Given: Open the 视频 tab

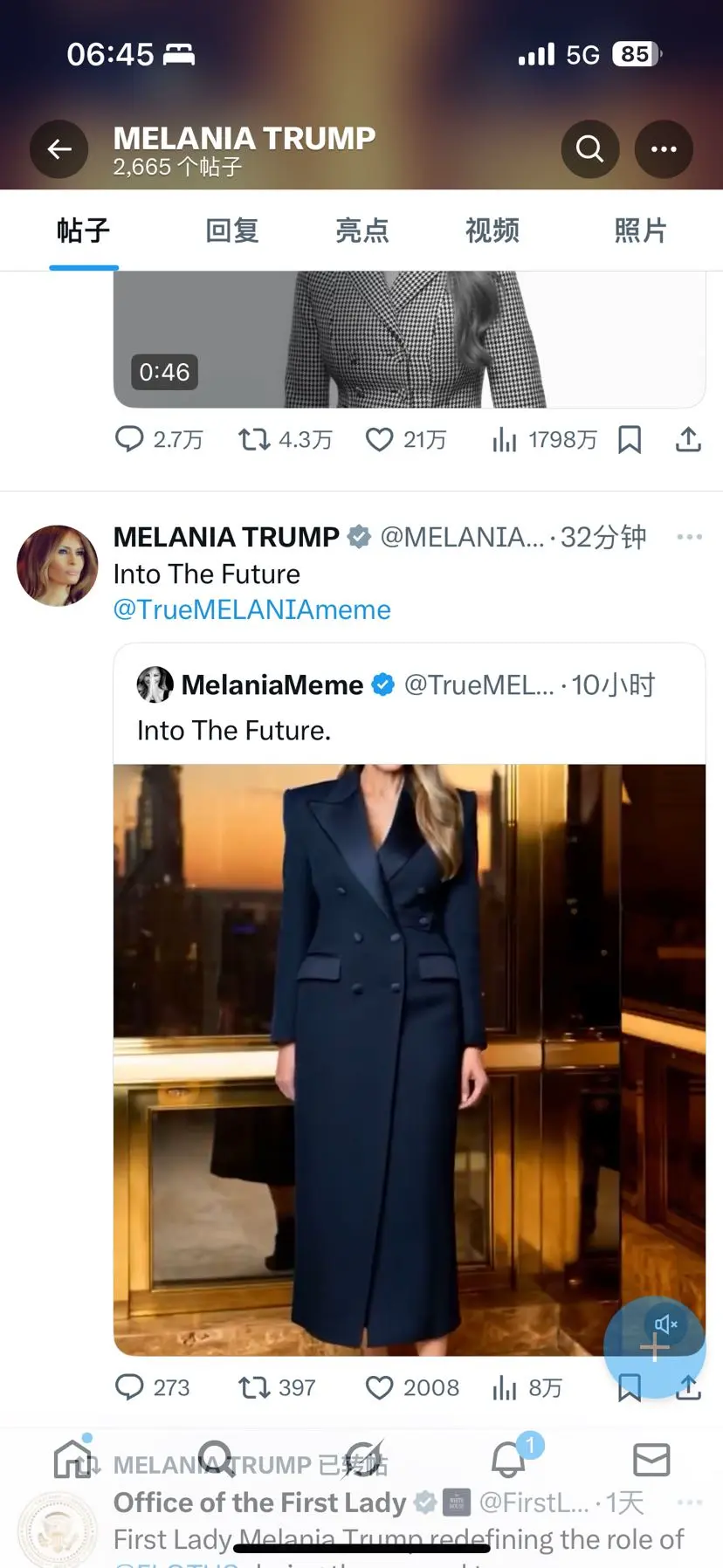Looking at the screenshot, I should (492, 230).
